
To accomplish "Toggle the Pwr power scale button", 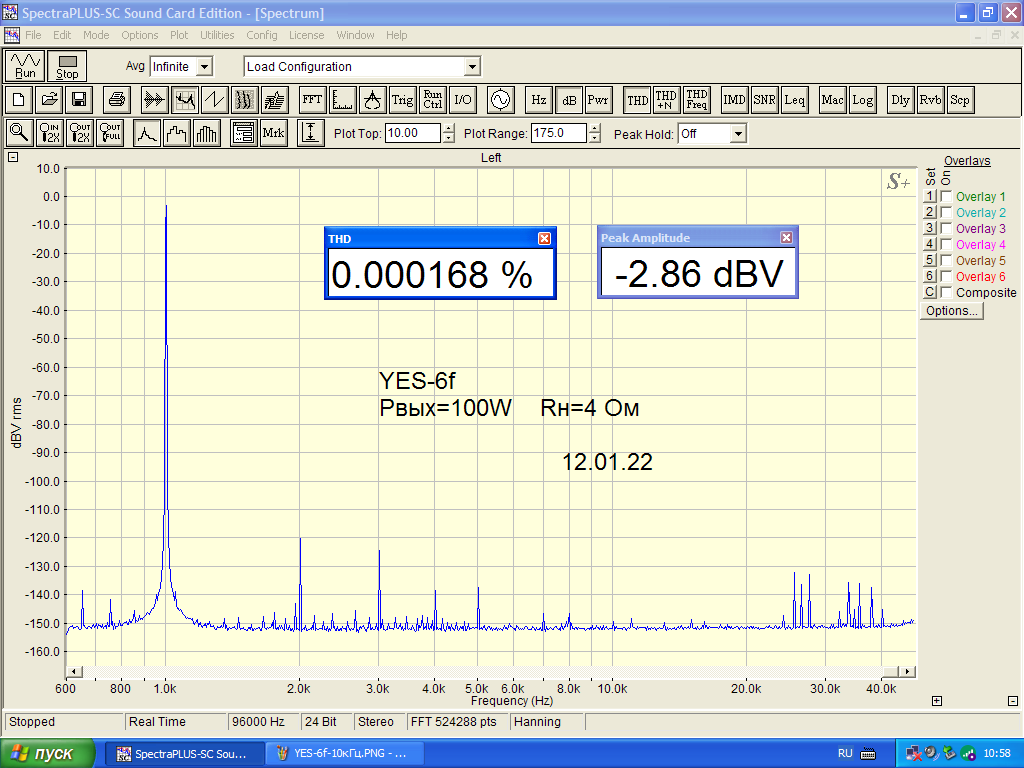I will pos(598,100).
